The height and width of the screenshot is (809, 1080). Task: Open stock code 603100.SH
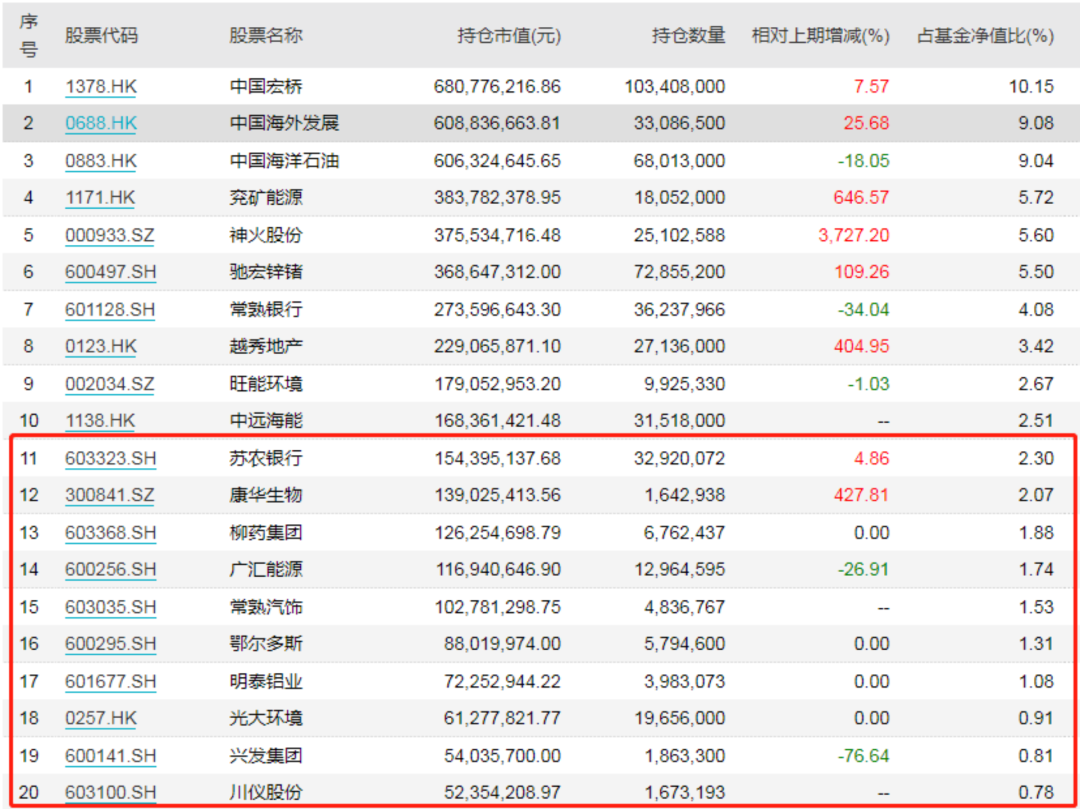[x=110, y=793]
